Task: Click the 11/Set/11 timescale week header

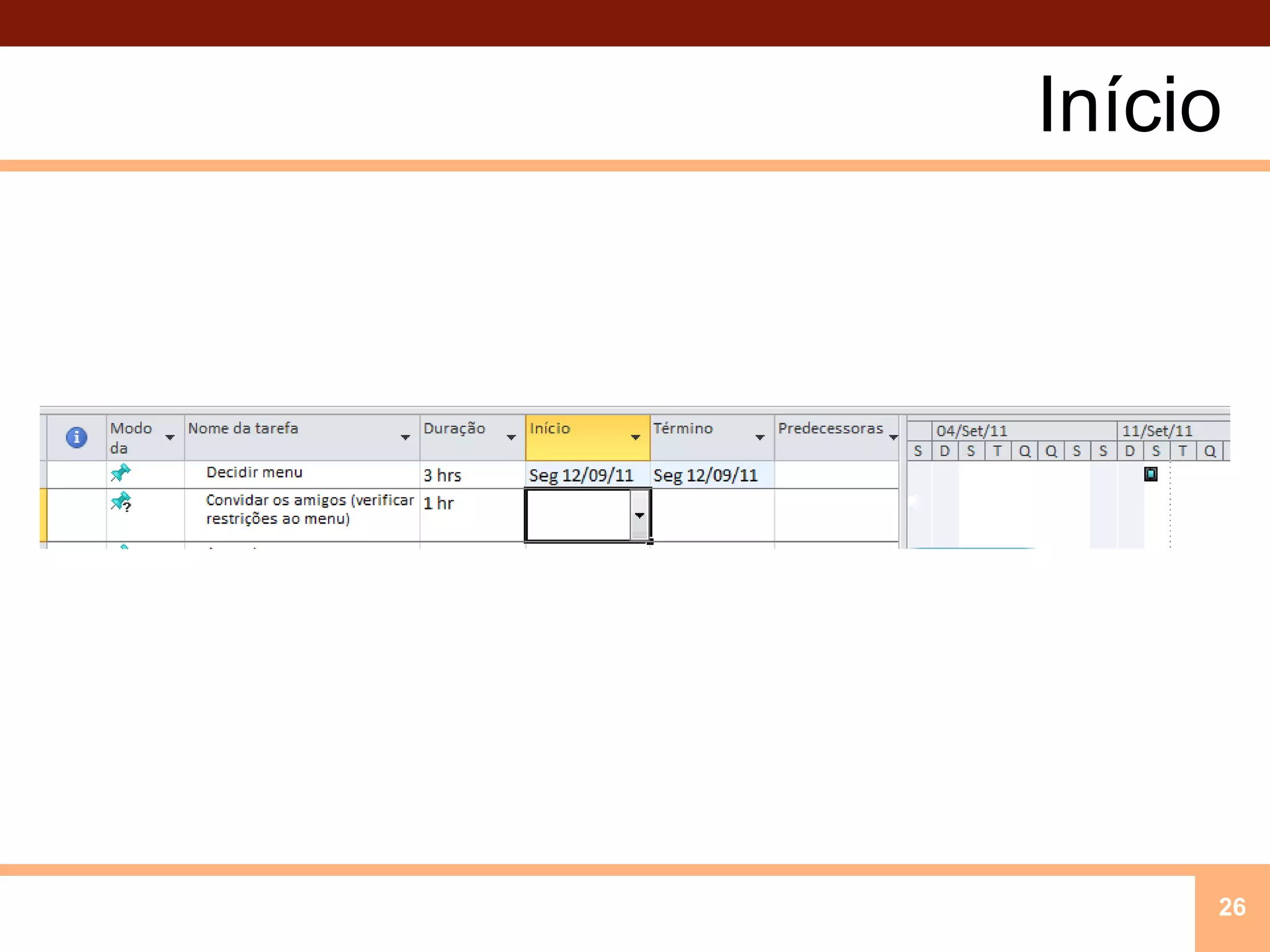Action: 1157,431
